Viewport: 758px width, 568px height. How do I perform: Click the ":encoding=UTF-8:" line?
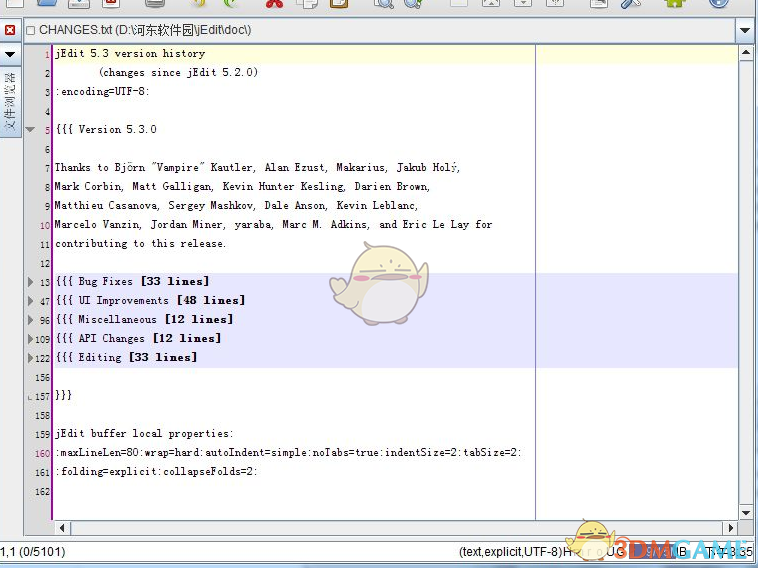pos(102,91)
